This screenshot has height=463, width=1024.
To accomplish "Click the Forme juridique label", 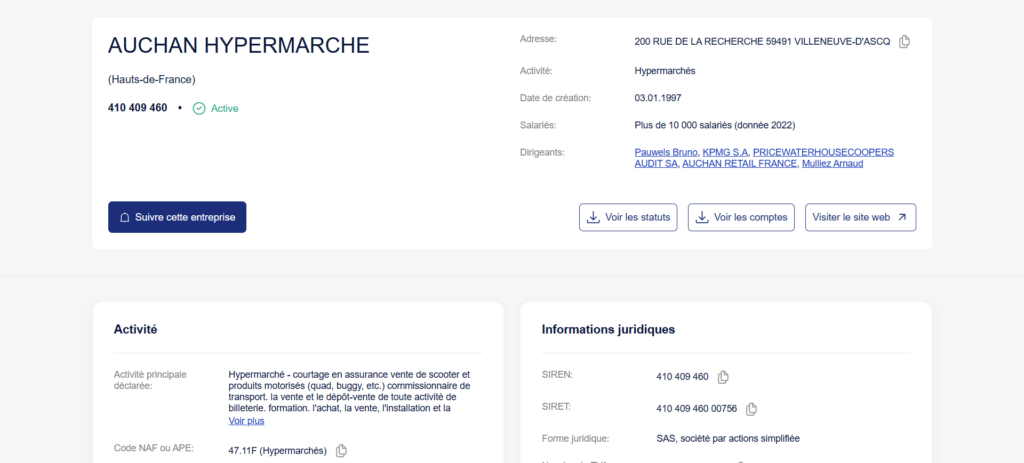I will [x=576, y=438].
